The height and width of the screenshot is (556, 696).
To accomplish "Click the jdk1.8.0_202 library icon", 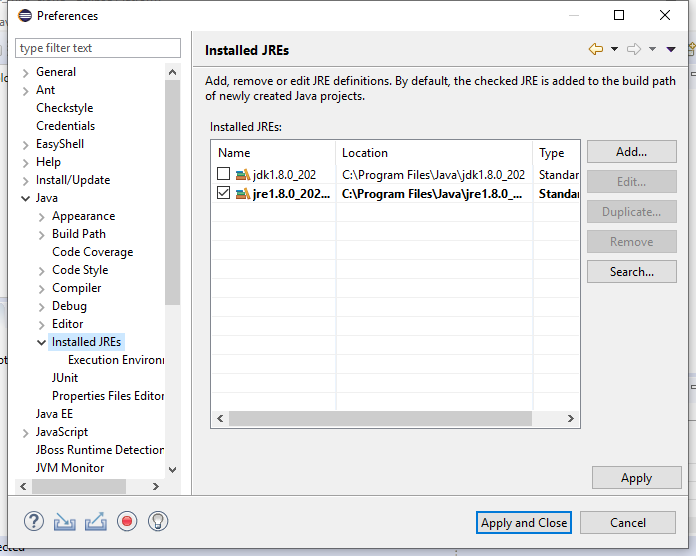I will 243,175.
